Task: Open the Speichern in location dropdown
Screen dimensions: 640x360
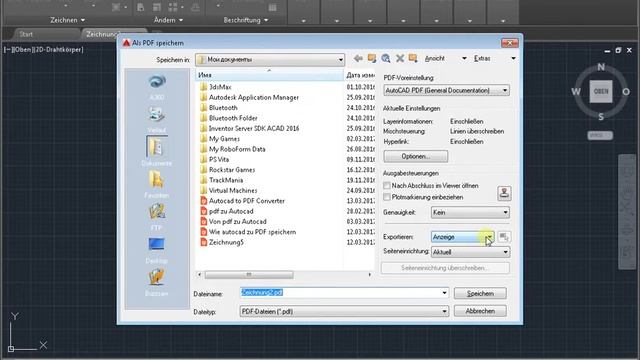Action: tap(270, 60)
